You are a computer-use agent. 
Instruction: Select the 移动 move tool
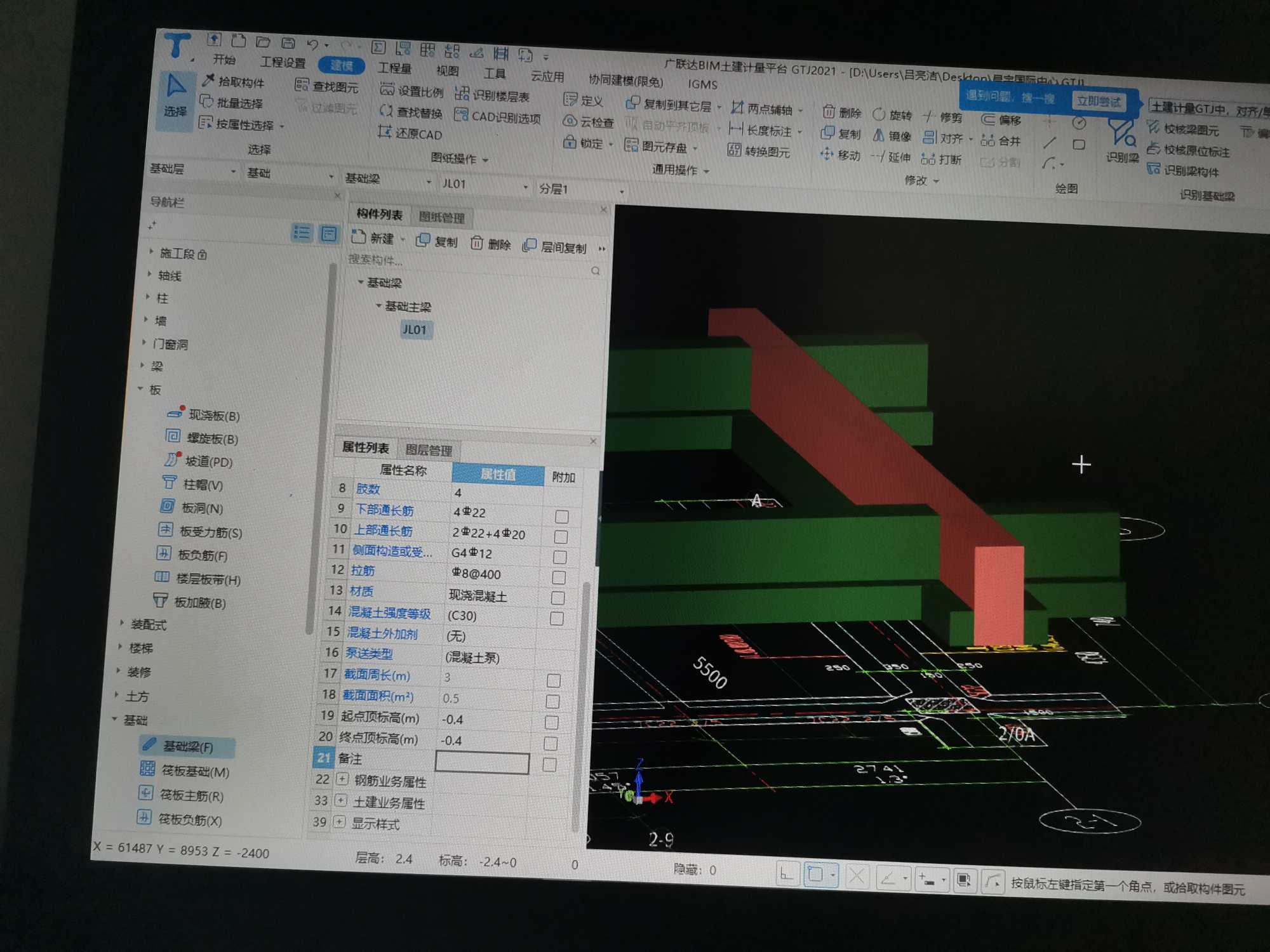[x=839, y=155]
